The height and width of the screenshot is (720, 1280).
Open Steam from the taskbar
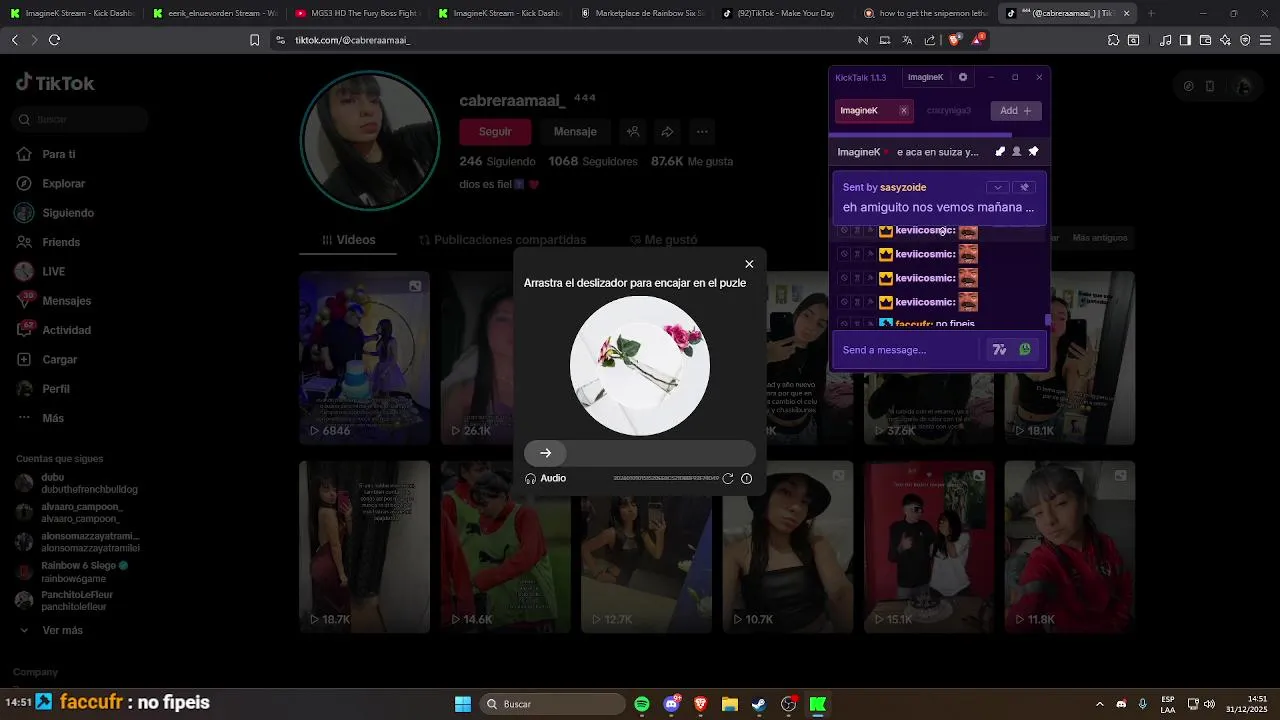coord(759,704)
